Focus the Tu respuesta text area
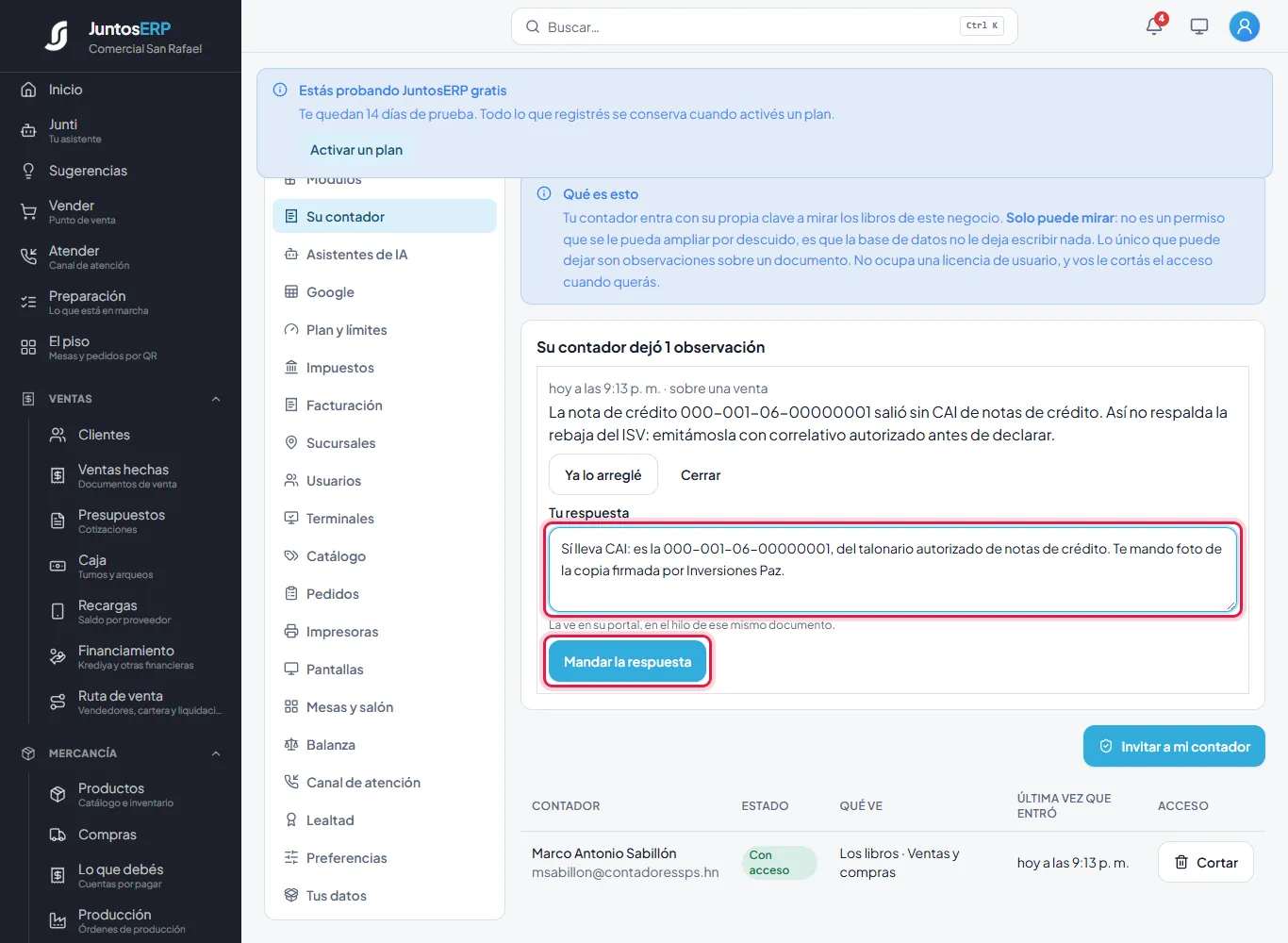The image size is (1288, 943). click(893, 570)
